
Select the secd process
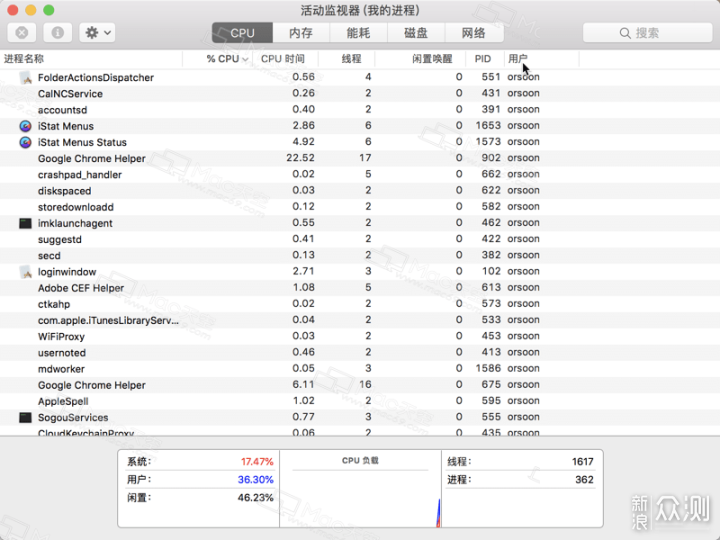tap(360, 255)
